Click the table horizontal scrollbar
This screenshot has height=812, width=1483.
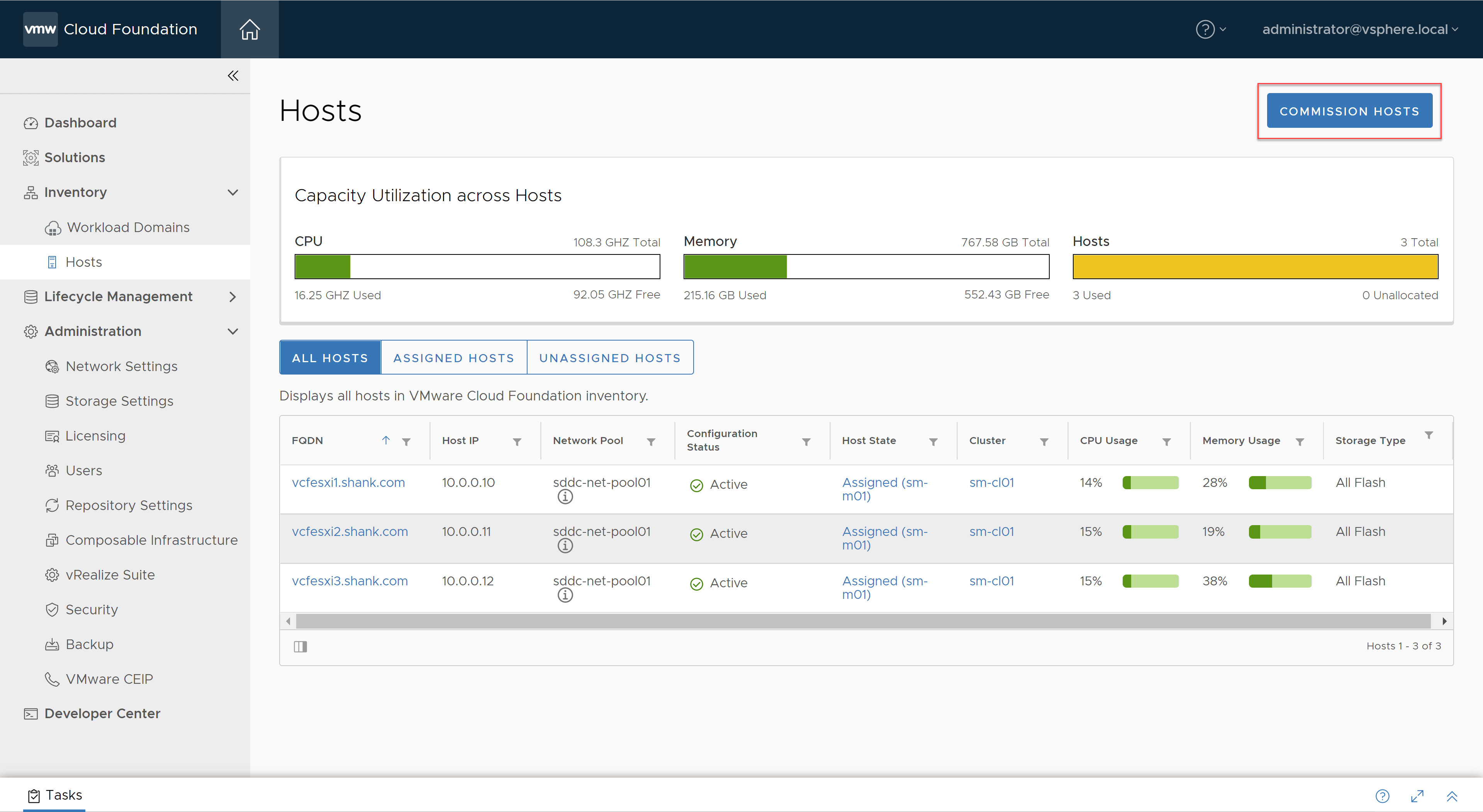(x=863, y=621)
